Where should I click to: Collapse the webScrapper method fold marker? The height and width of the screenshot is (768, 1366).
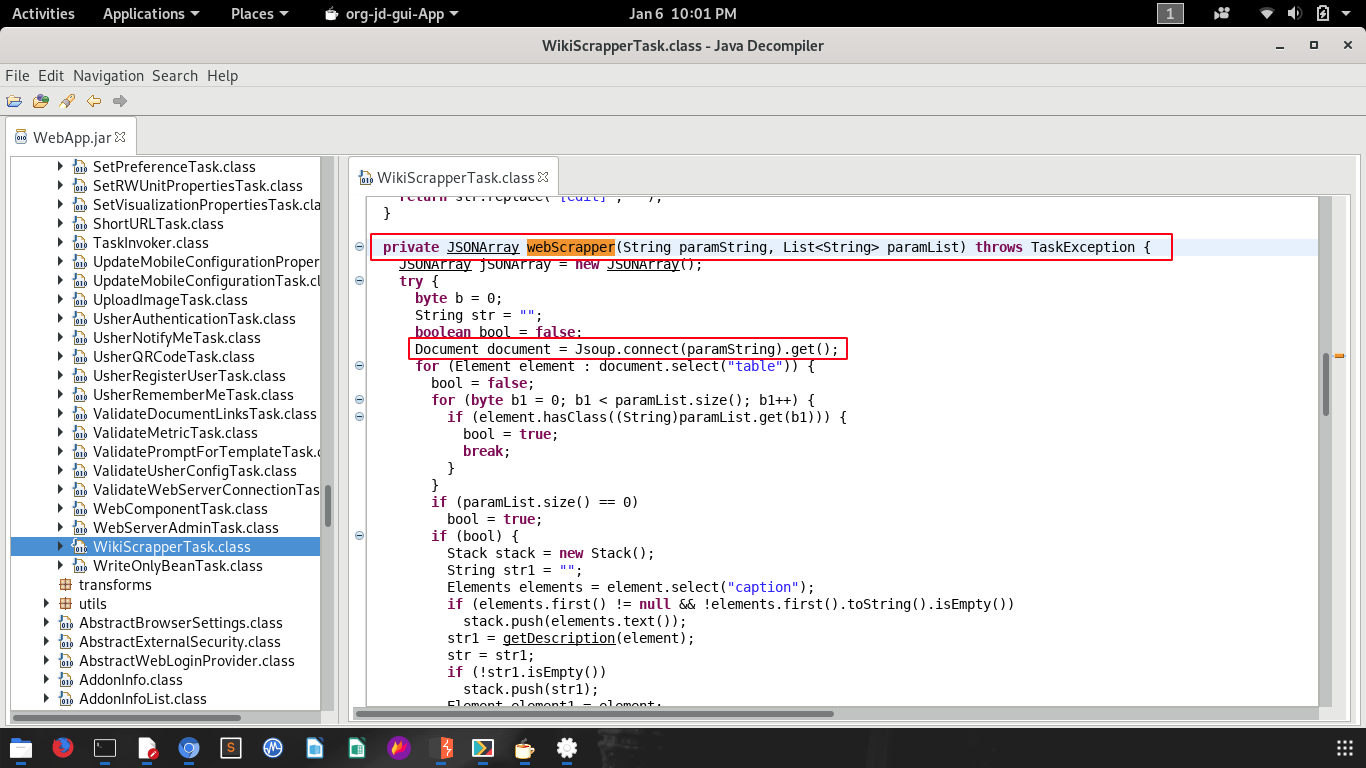point(360,247)
